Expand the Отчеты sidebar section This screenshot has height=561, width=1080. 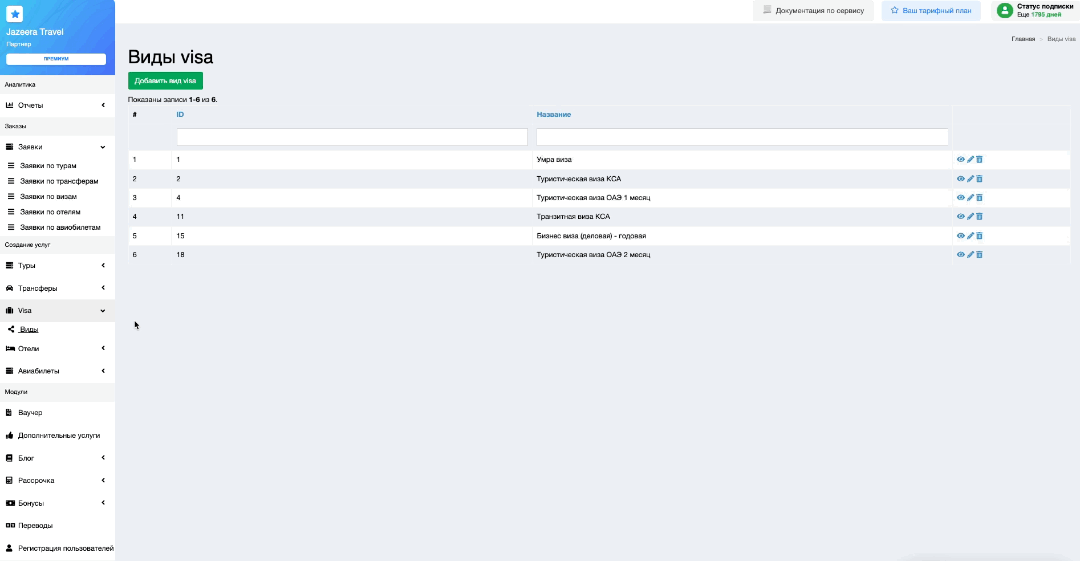click(x=57, y=105)
